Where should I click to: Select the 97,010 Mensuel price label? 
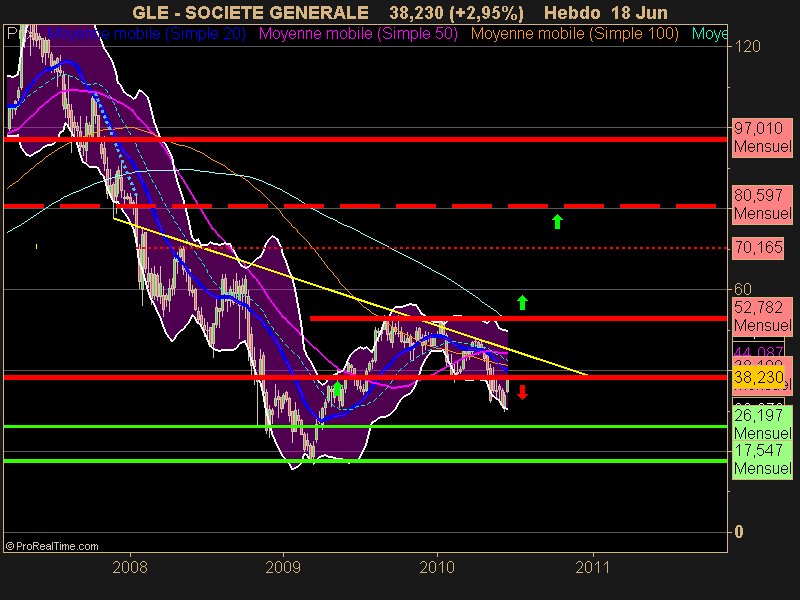click(762, 137)
